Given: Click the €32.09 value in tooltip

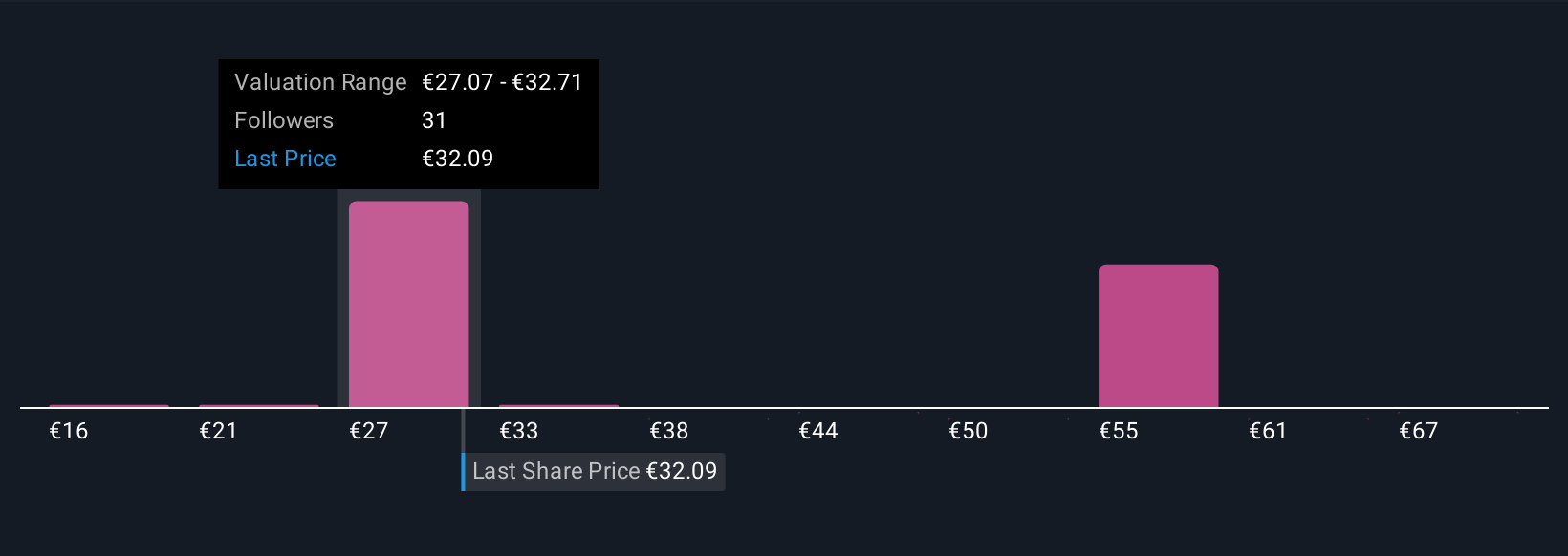Looking at the screenshot, I should click(458, 159).
